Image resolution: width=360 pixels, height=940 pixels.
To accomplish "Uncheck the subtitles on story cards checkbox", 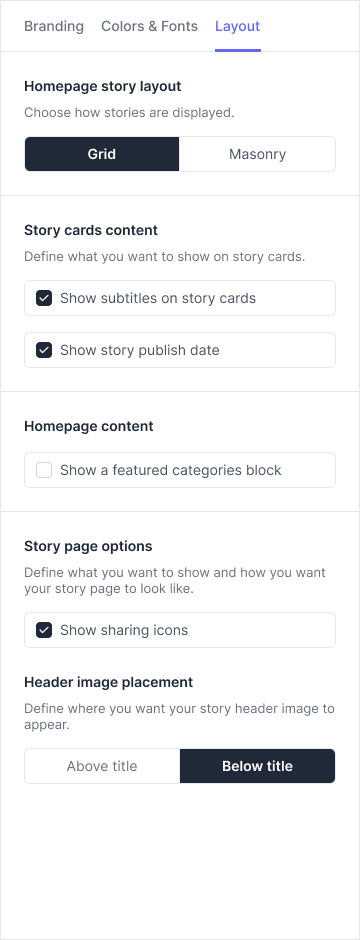I will 44,298.
